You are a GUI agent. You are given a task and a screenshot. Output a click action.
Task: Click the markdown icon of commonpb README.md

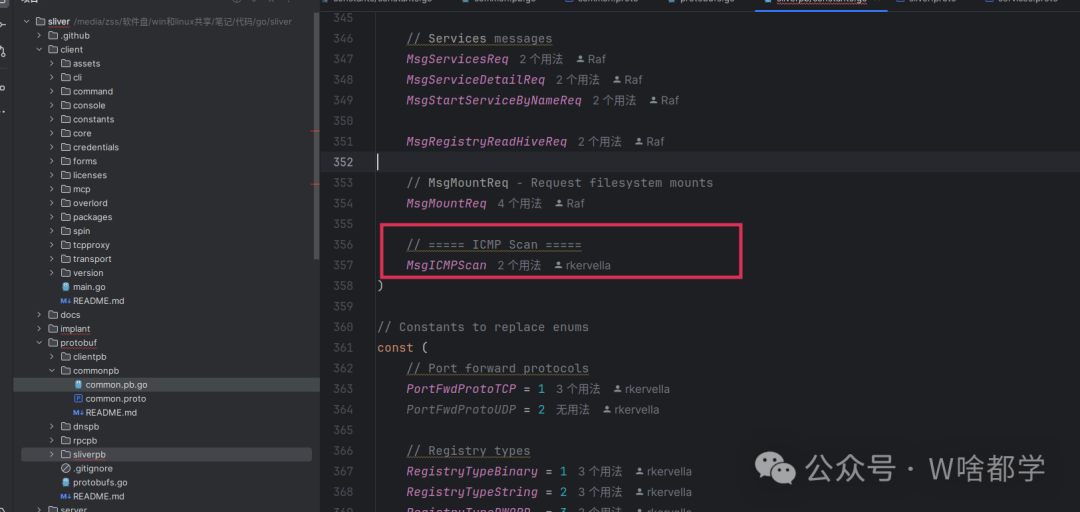(x=79, y=413)
